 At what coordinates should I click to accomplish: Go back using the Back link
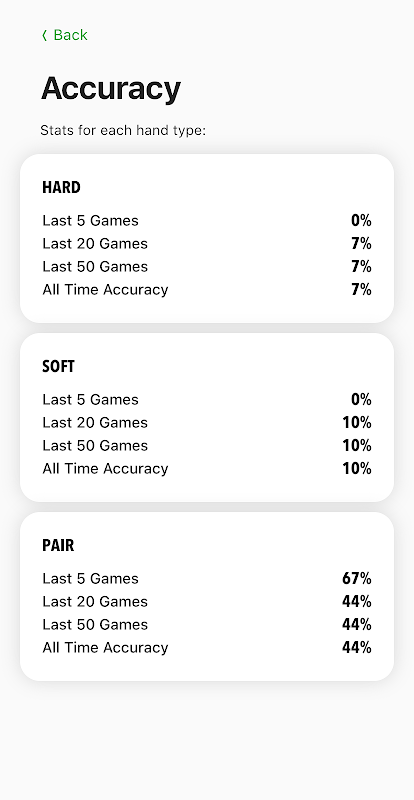pos(65,35)
